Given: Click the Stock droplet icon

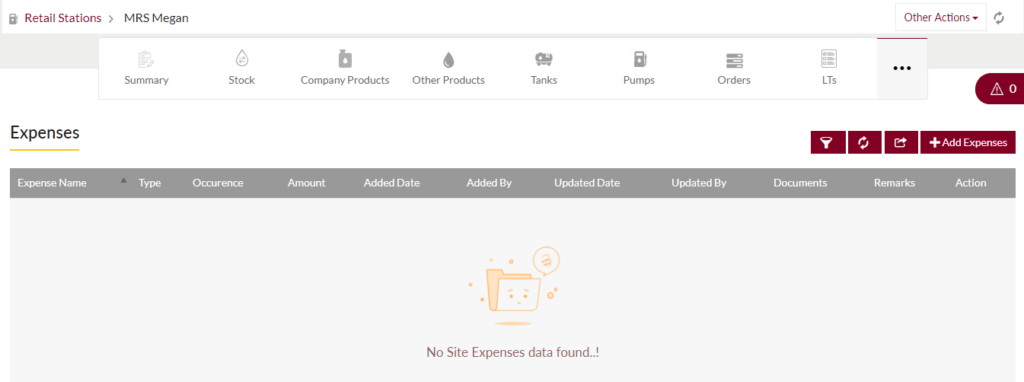Looking at the screenshot, I should [x=242, y=59].
